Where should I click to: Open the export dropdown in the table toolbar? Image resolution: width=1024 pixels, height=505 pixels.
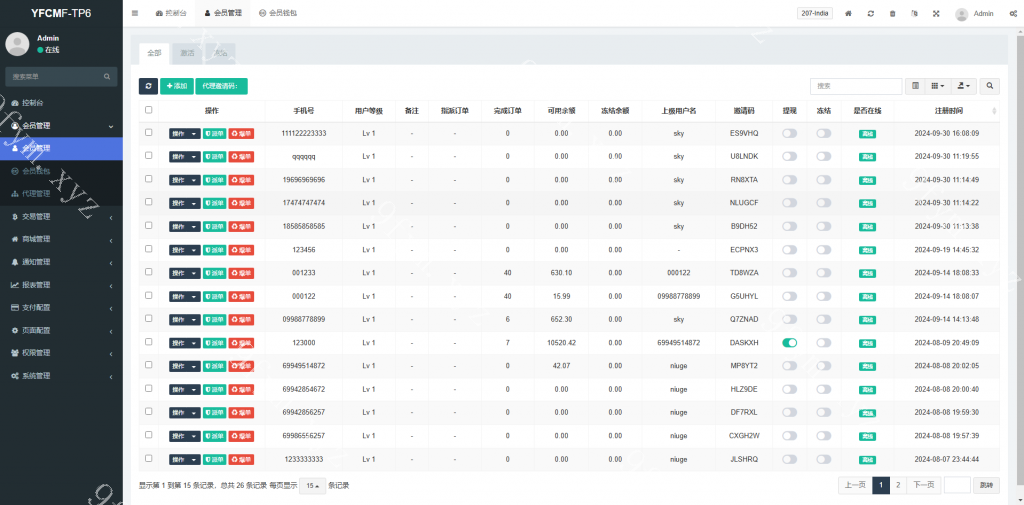coord(963,86)
